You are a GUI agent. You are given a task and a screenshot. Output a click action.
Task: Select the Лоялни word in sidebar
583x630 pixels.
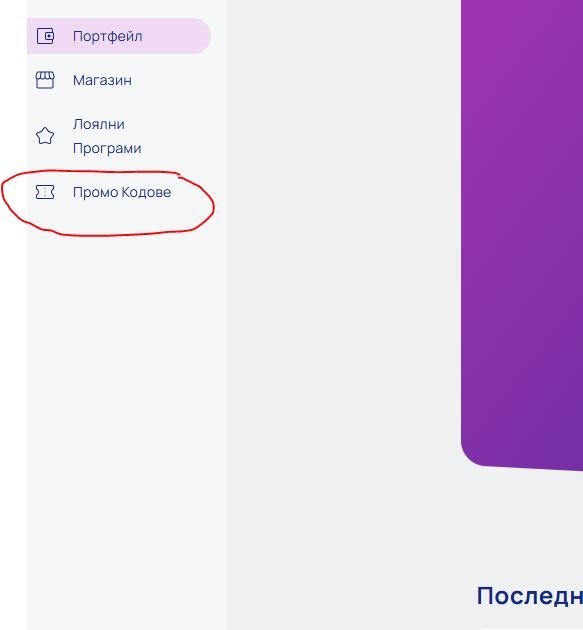[x=99, y=124]
